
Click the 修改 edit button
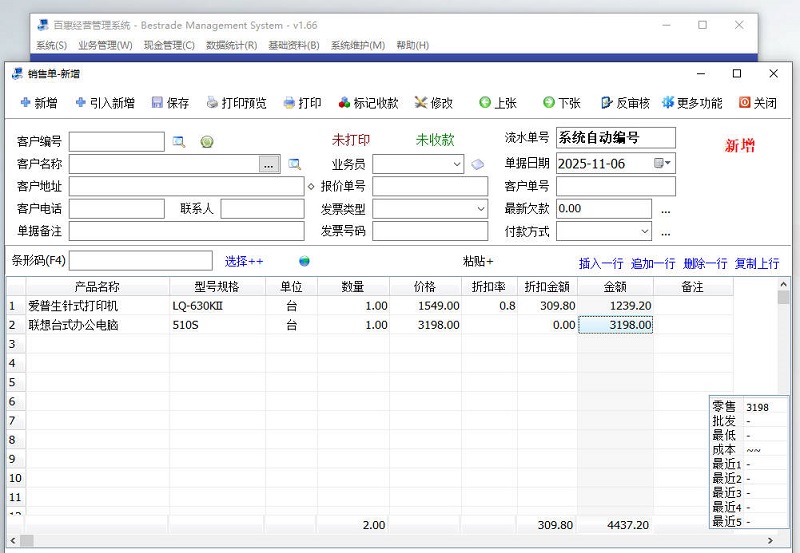coord(434,103)
